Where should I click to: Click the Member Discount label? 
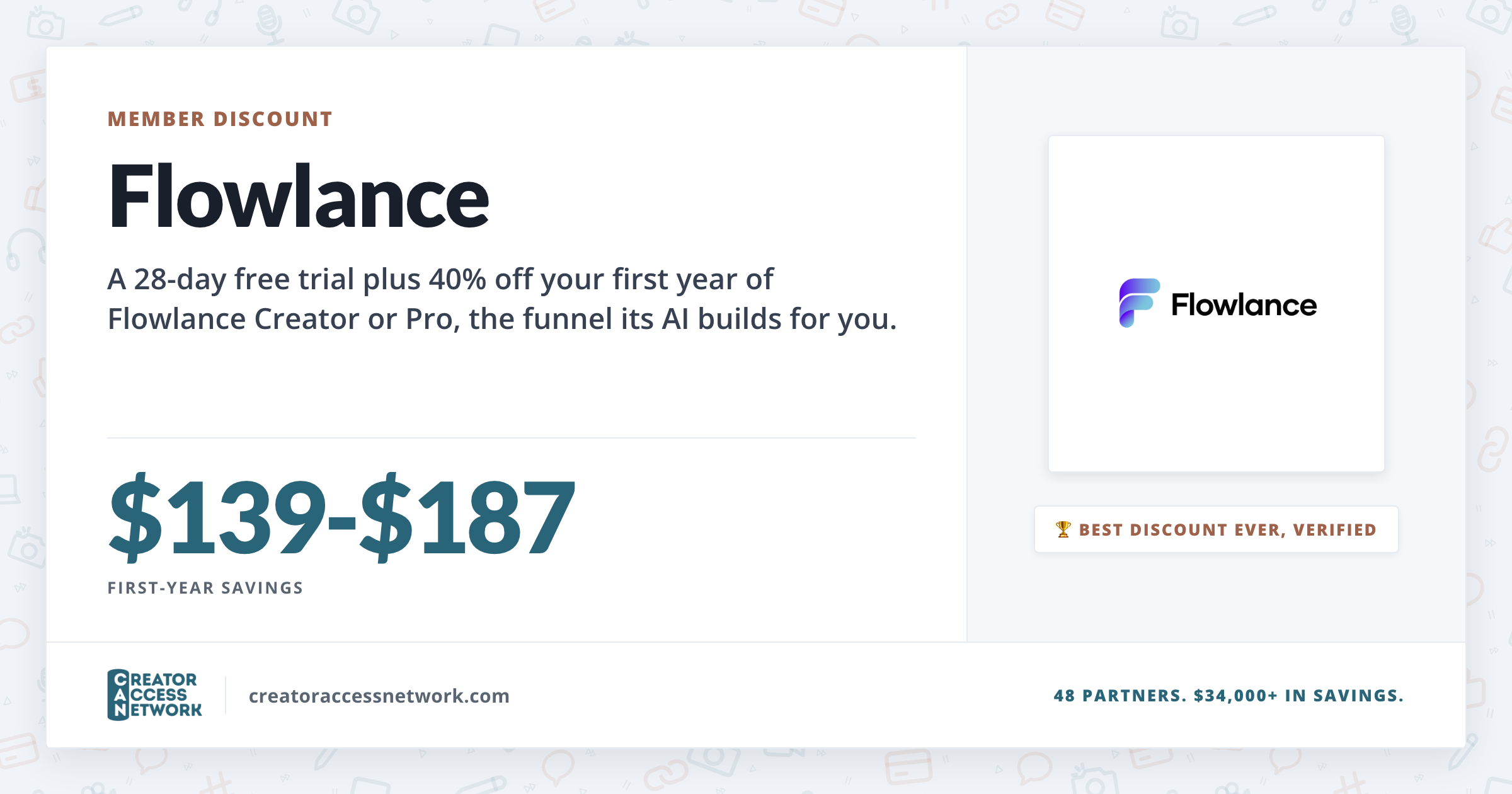[220, 119]
